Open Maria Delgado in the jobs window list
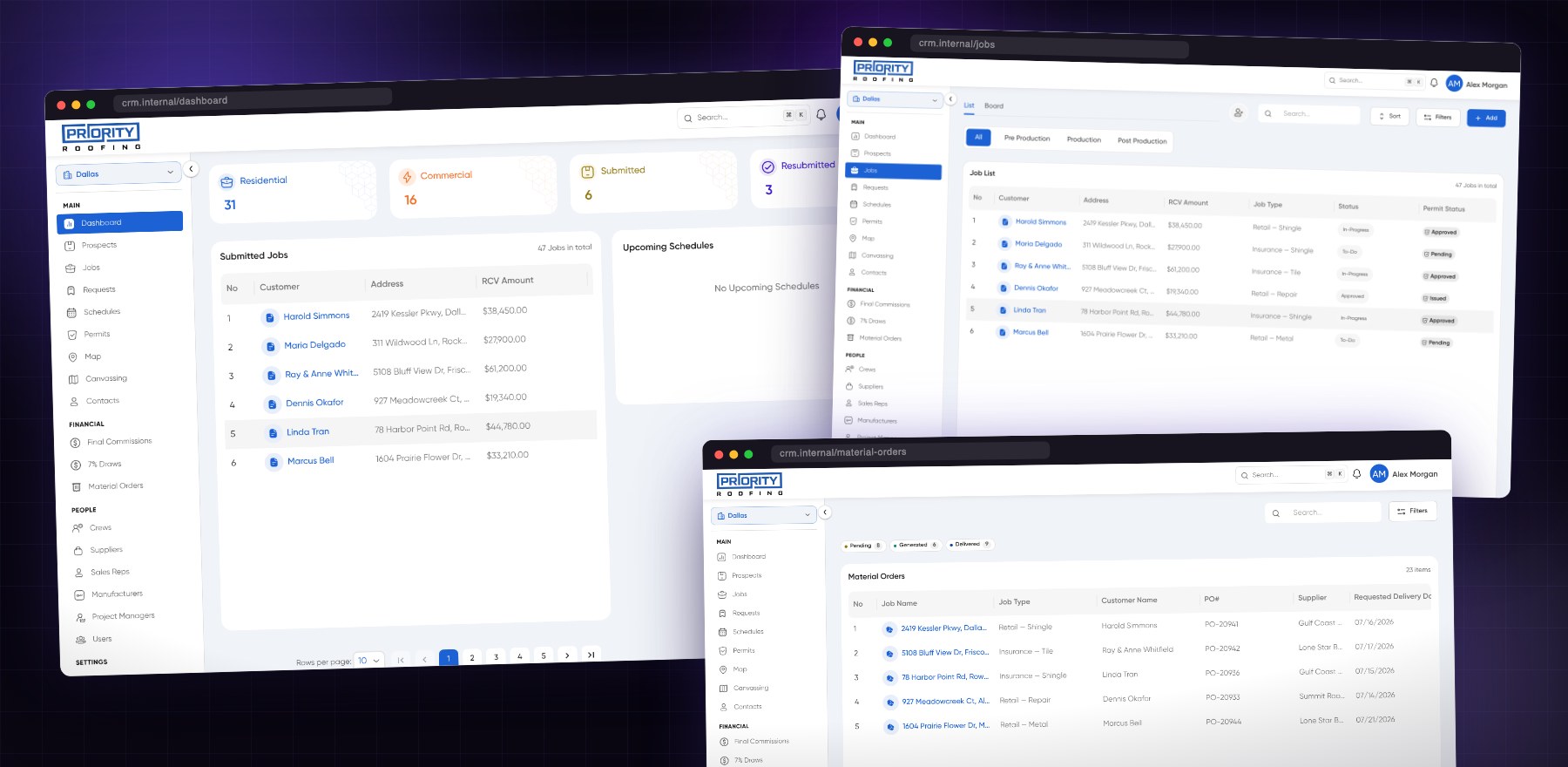The height and width of the screenshot is (767, 1568). pos(1038,244)
